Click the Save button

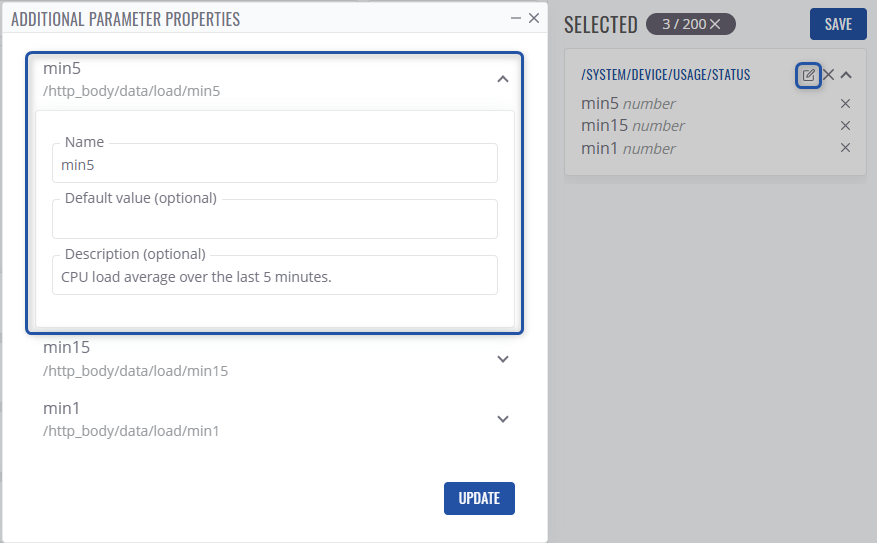pyautogui.click(x=838, y=24)
